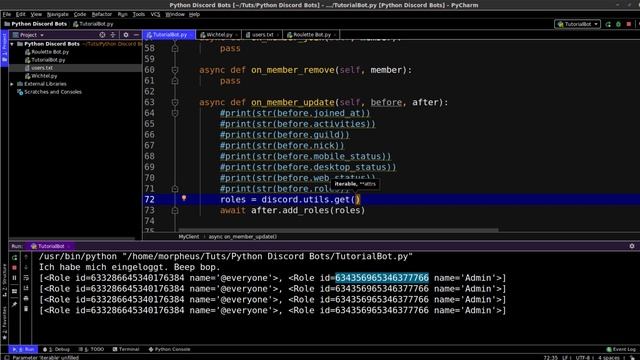Open the File menu
This screenshot has width=640, height=360.
coord(7,14)
